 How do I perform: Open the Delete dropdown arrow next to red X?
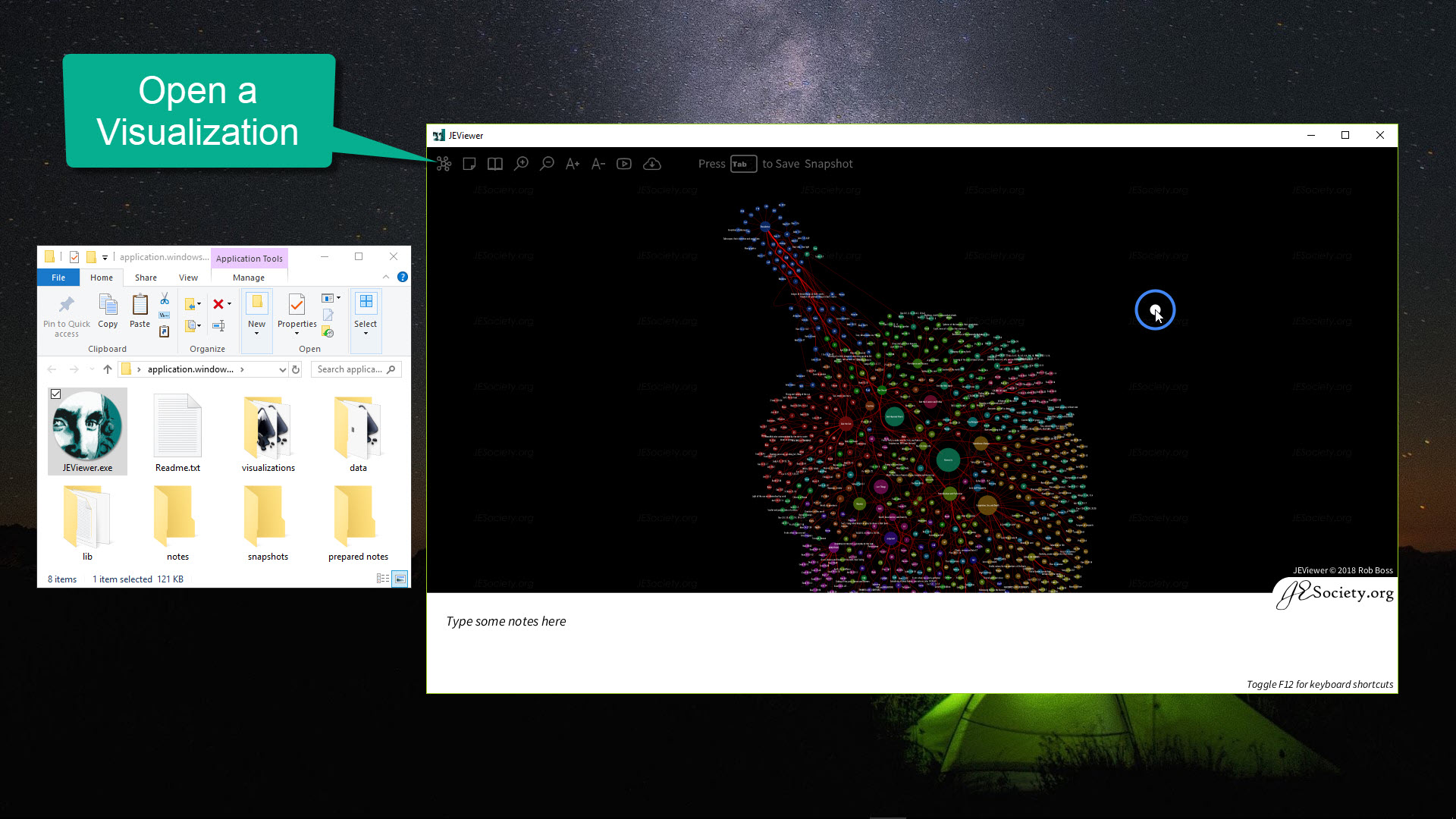229,304
